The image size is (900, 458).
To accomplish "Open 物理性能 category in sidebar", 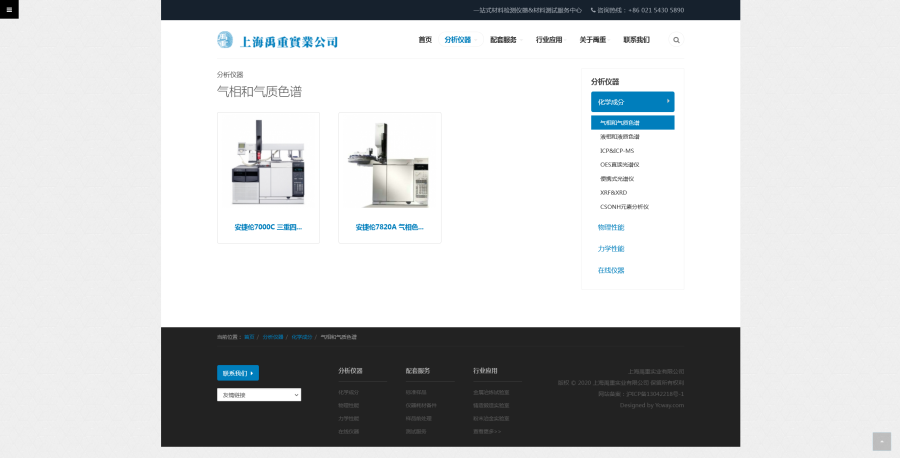I will point(611,227).
